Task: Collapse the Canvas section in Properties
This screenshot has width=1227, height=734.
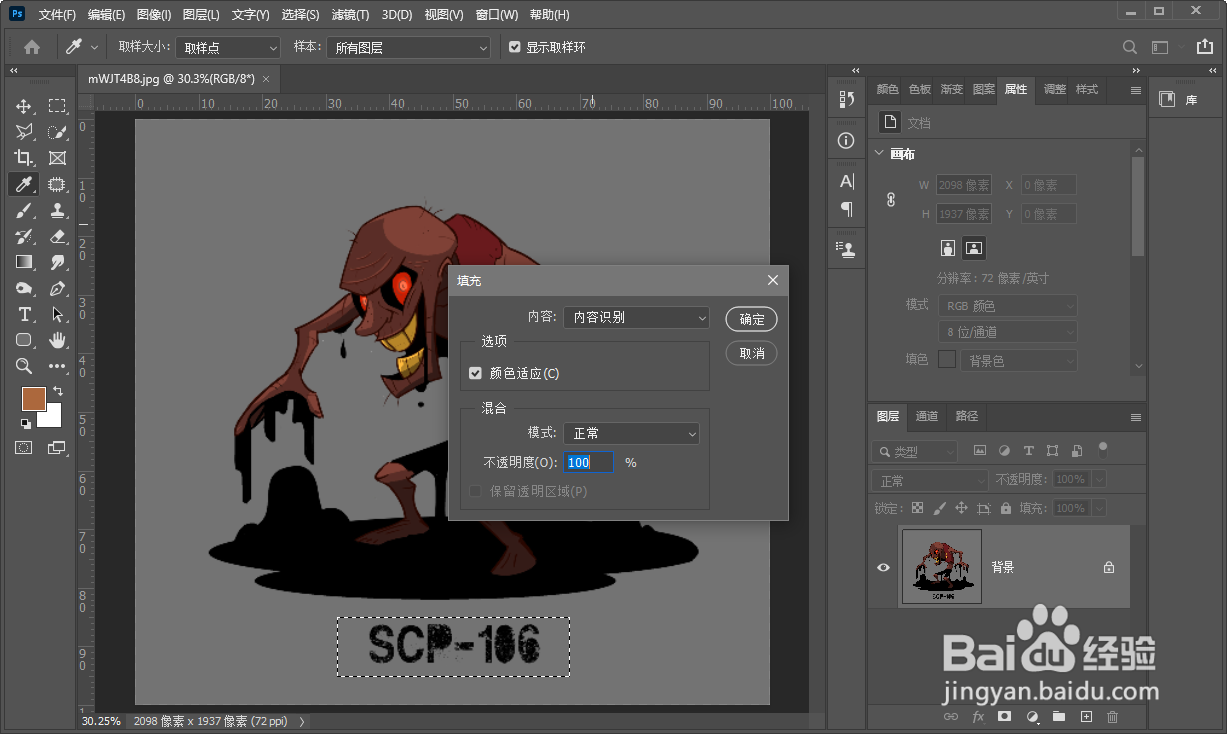Action: point(879,154)
